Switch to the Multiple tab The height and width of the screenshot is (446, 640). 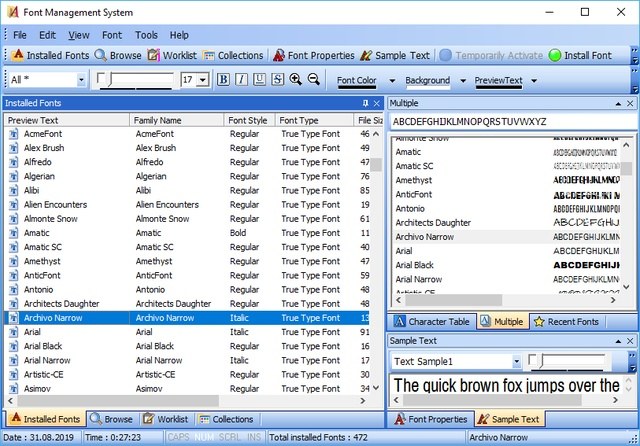click(x=502, y=322)
